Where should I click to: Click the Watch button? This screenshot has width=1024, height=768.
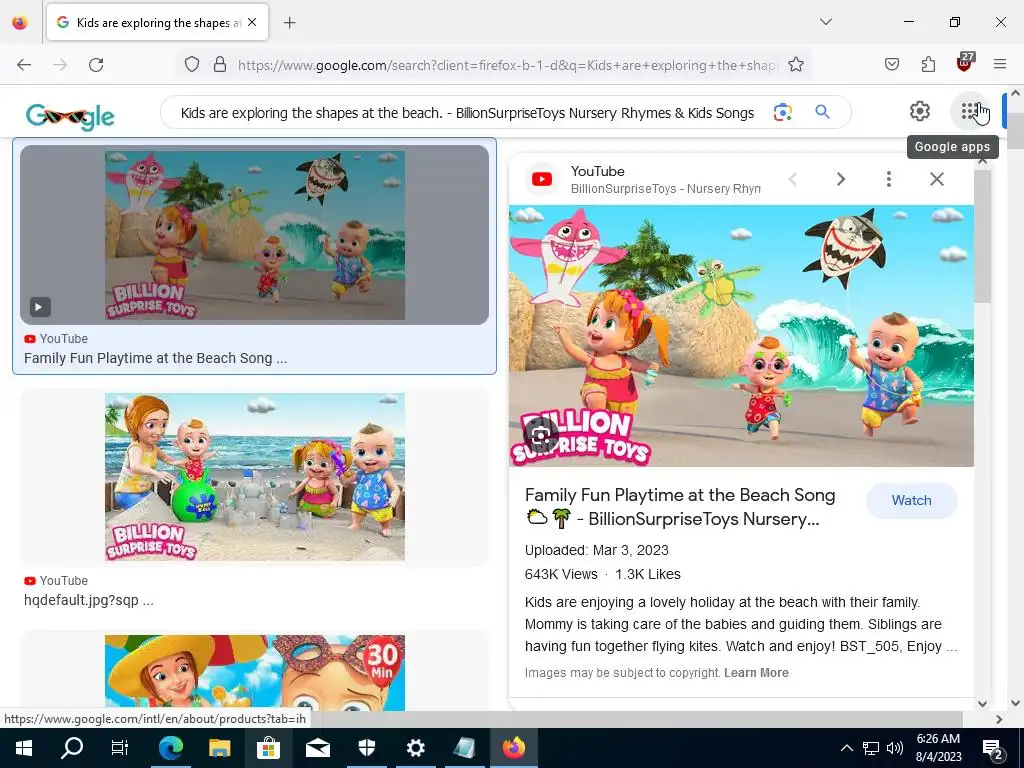click(912, 500)
